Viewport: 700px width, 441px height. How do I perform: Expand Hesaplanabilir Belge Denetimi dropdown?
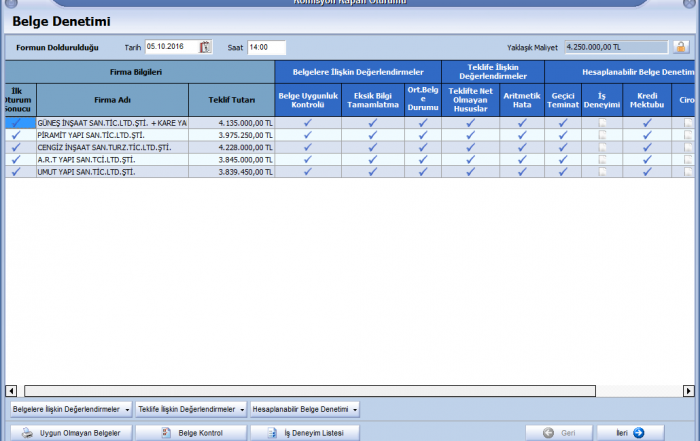pyautogui.click(x=304, y=409)
